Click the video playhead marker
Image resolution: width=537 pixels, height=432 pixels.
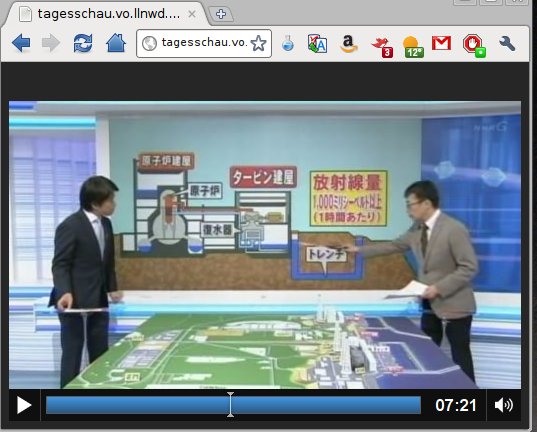230,405
